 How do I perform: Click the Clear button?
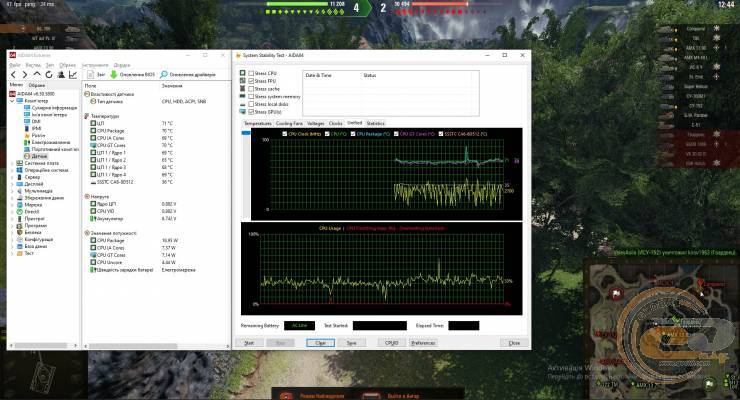[x=320, y=343]
